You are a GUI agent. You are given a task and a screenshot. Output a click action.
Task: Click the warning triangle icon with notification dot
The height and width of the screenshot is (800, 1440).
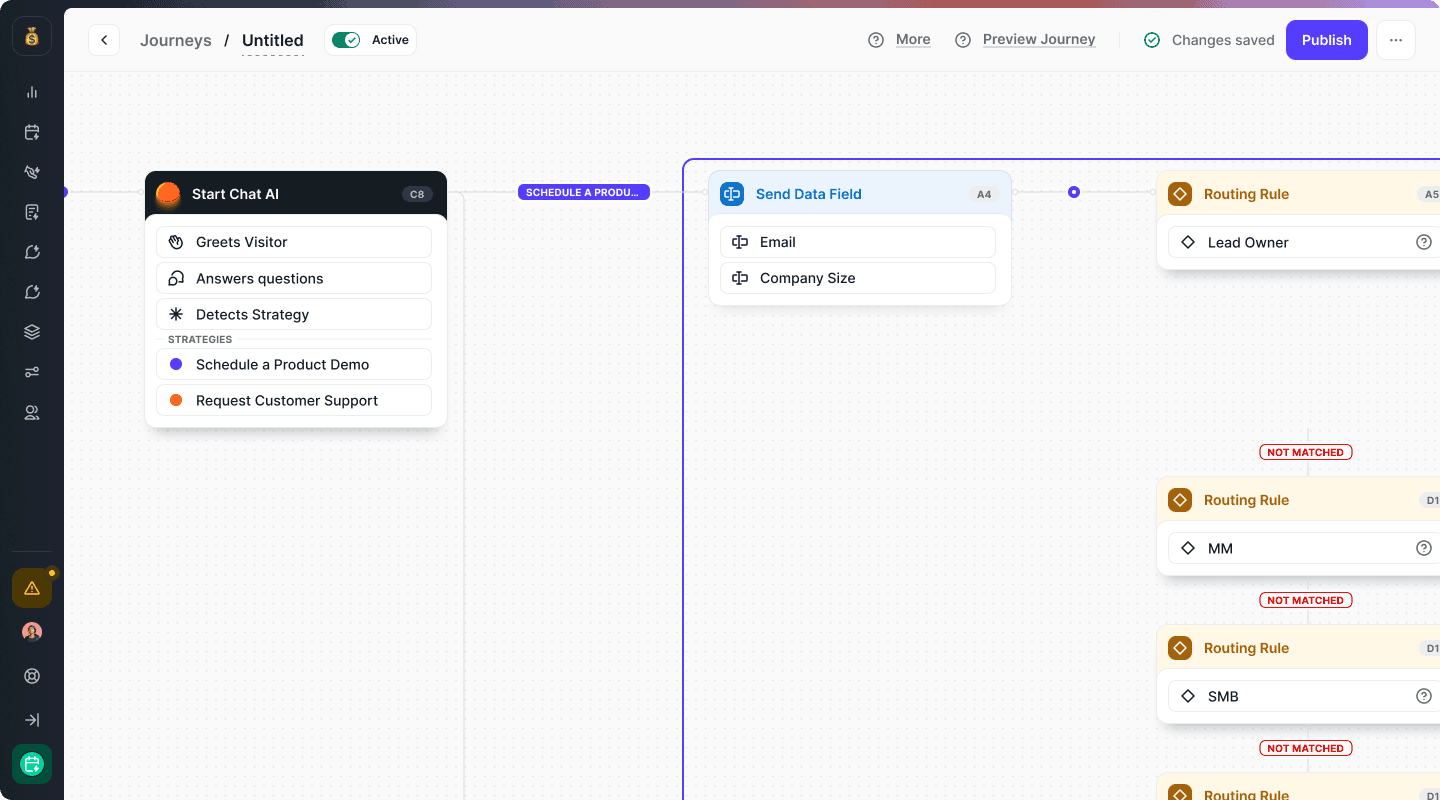pos(31,588)
